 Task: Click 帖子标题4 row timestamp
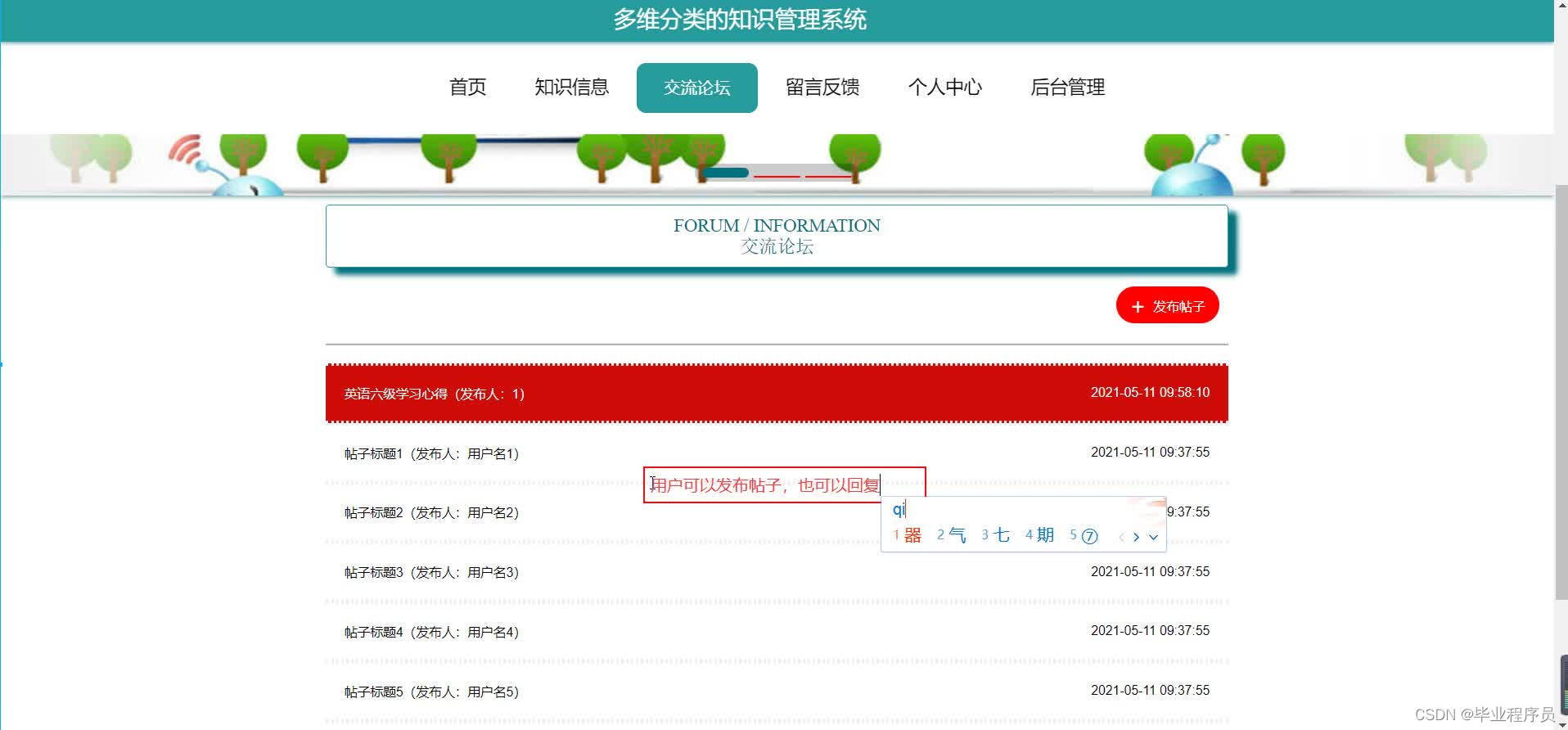pos(1150,630)
